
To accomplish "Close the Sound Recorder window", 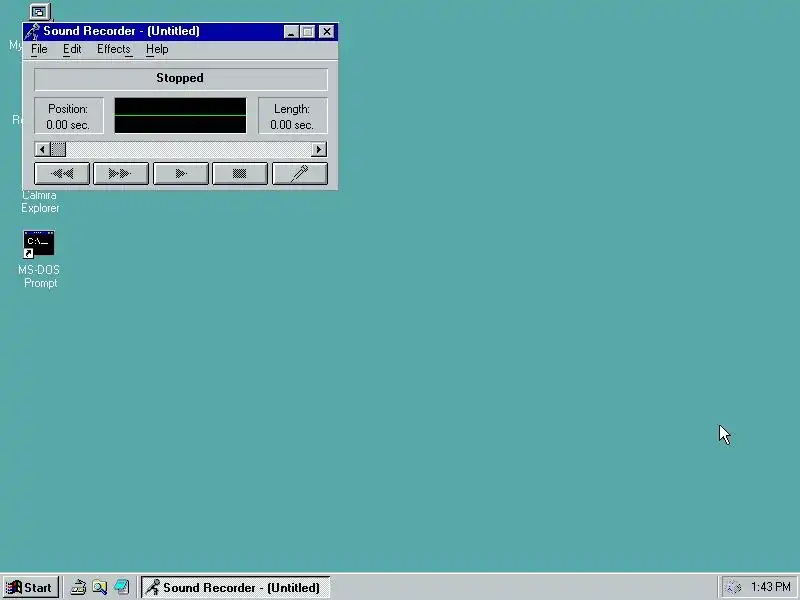I will 327,32.
